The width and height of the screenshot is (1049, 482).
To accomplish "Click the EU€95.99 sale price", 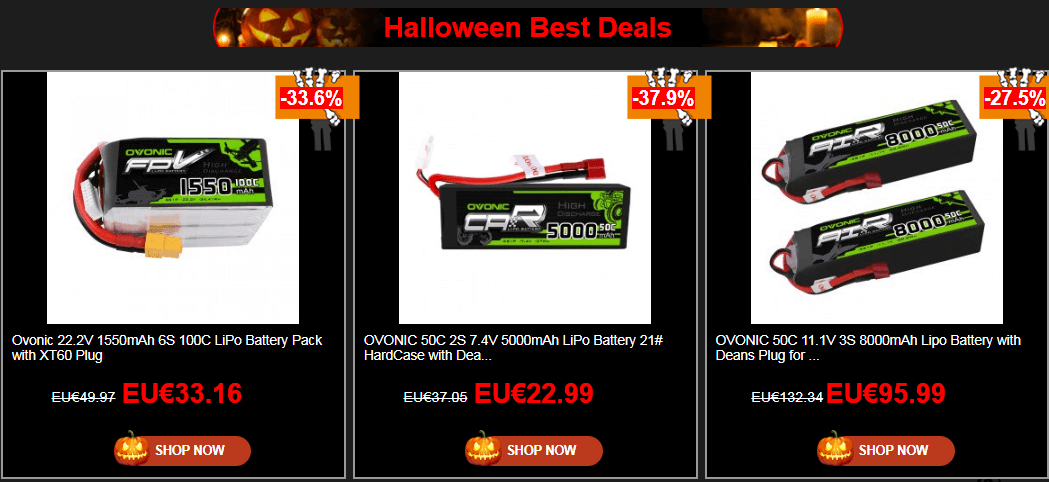I will click(886, 394).
